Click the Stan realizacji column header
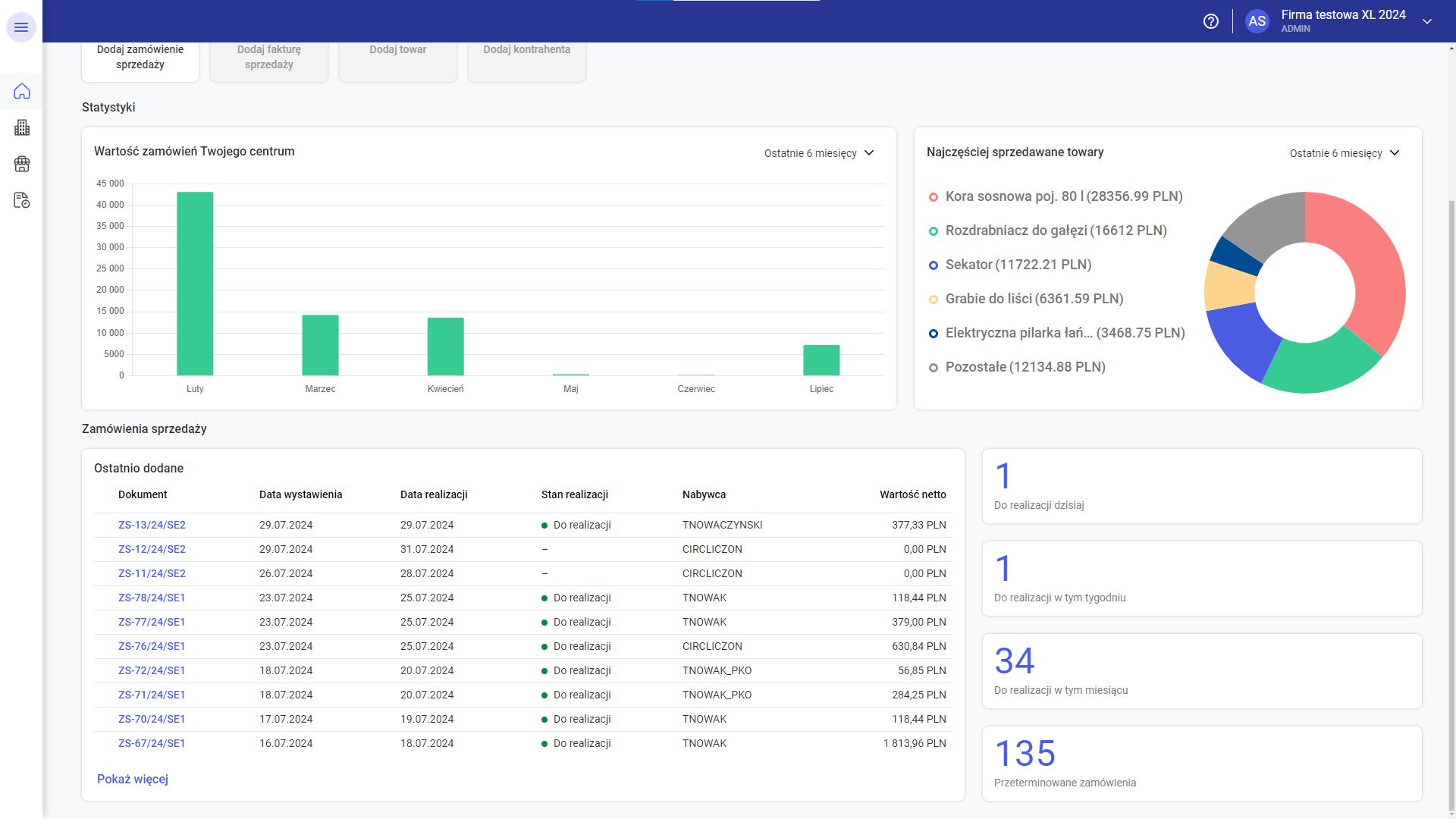This screenshot has width=1456, height=819. [575, 494]
